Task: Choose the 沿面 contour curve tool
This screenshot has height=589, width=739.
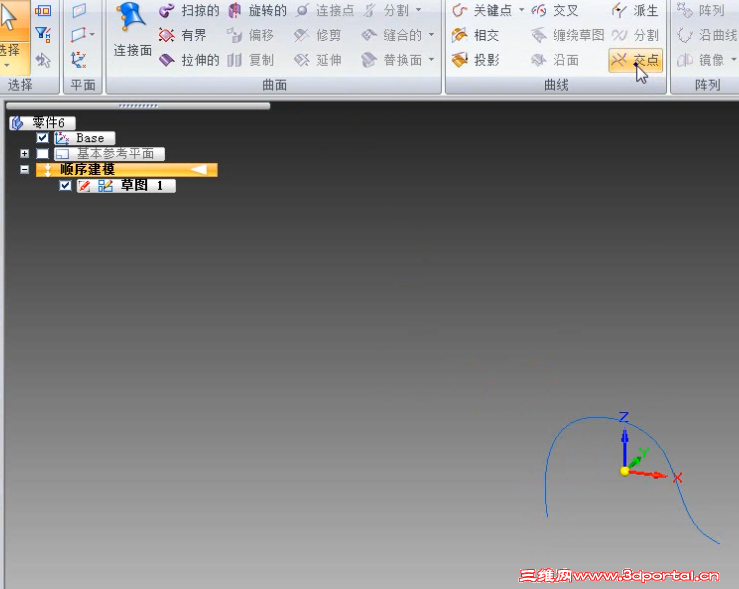Action: click(x=555, y=60)
